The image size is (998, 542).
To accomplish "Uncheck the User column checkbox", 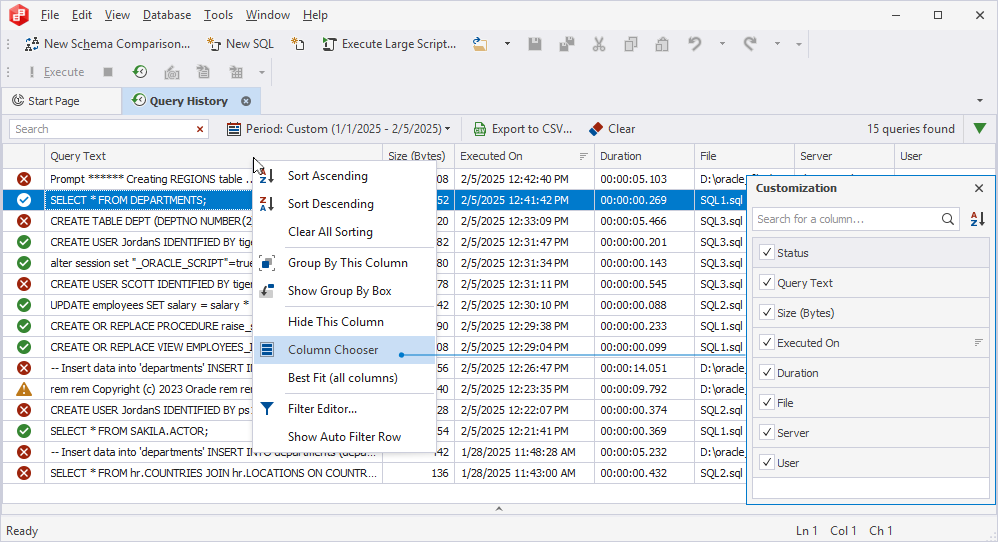I will tap(767, 462).
